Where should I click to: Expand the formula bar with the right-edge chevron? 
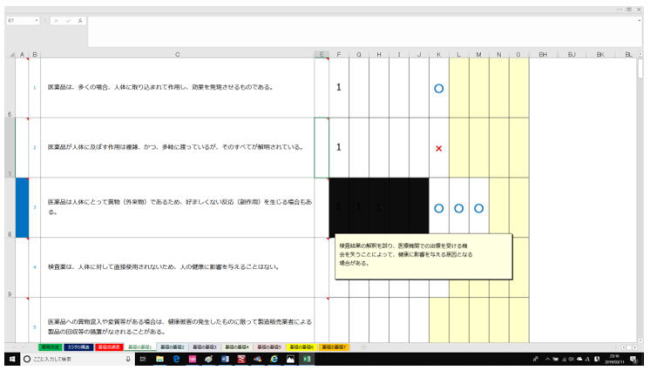[640, 20]
